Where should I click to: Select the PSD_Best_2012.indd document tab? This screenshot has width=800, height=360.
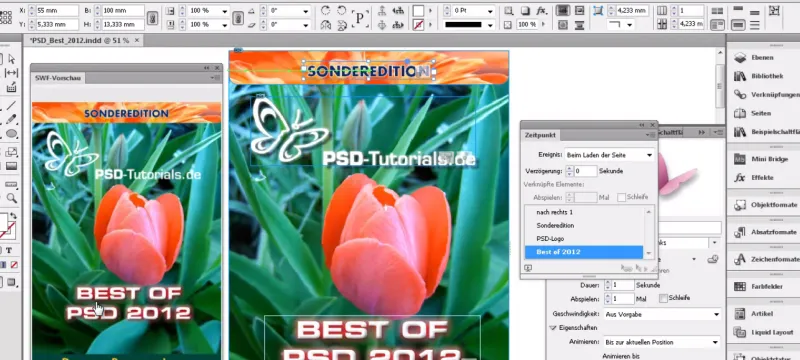[x=80, y=40]
